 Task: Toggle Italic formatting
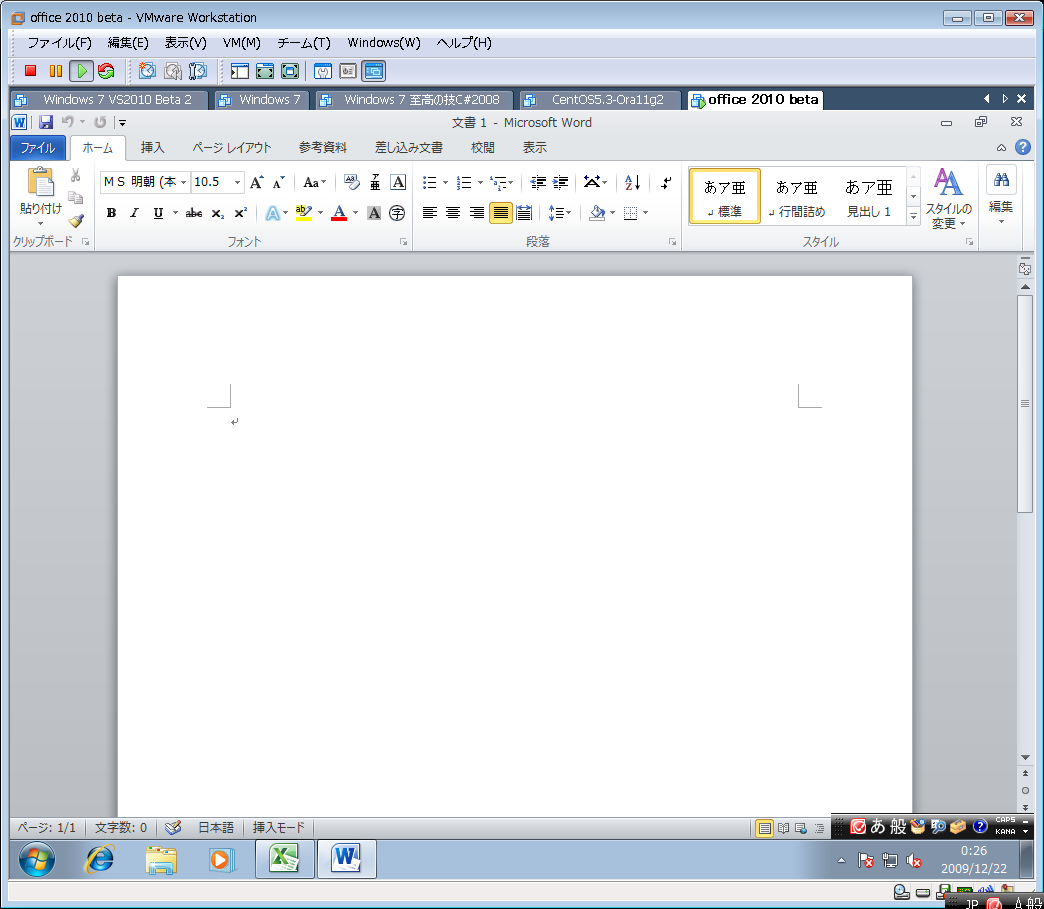pos(134,213)
